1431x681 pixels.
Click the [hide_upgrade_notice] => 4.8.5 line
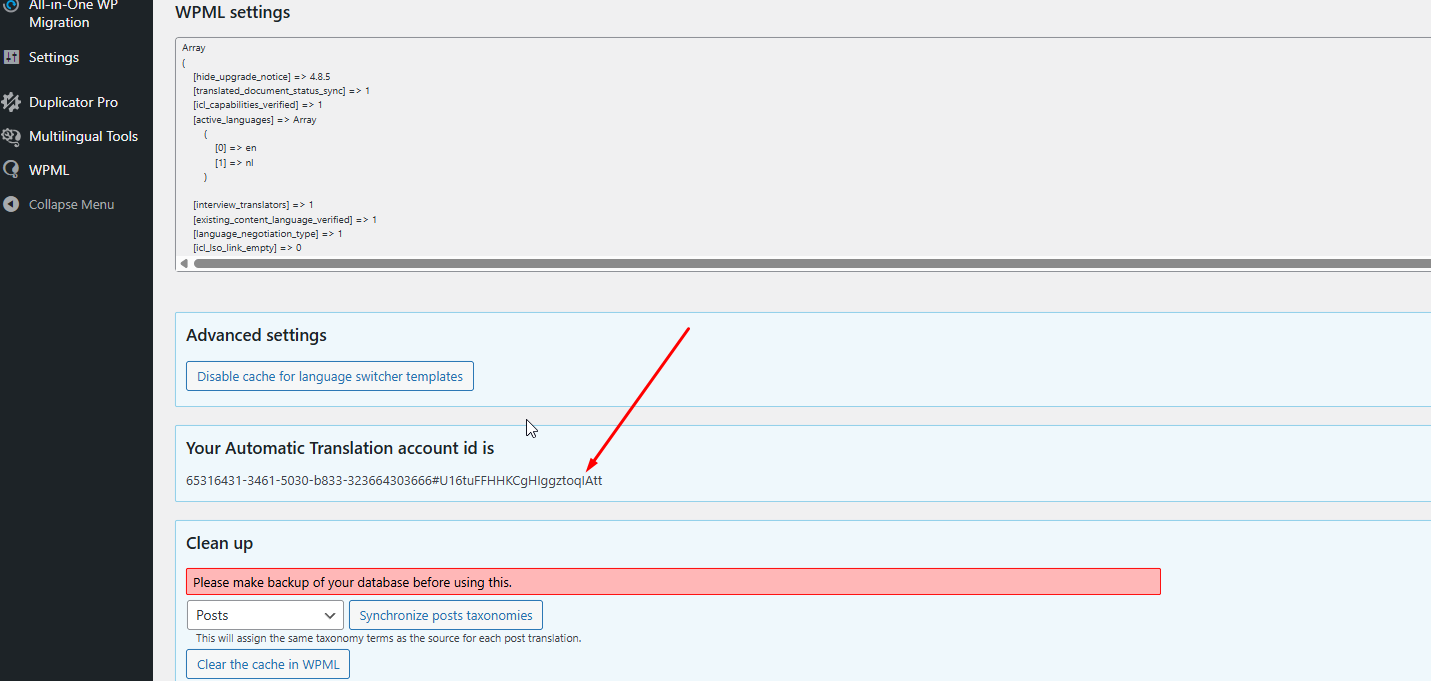(x=262, y=76)
